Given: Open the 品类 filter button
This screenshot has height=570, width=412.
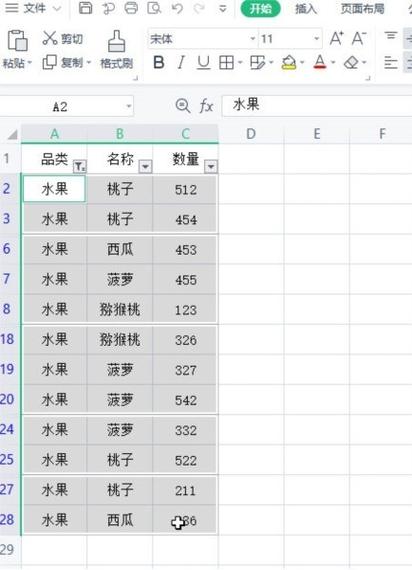Looking at the screenshot, I should coord(80,167).
